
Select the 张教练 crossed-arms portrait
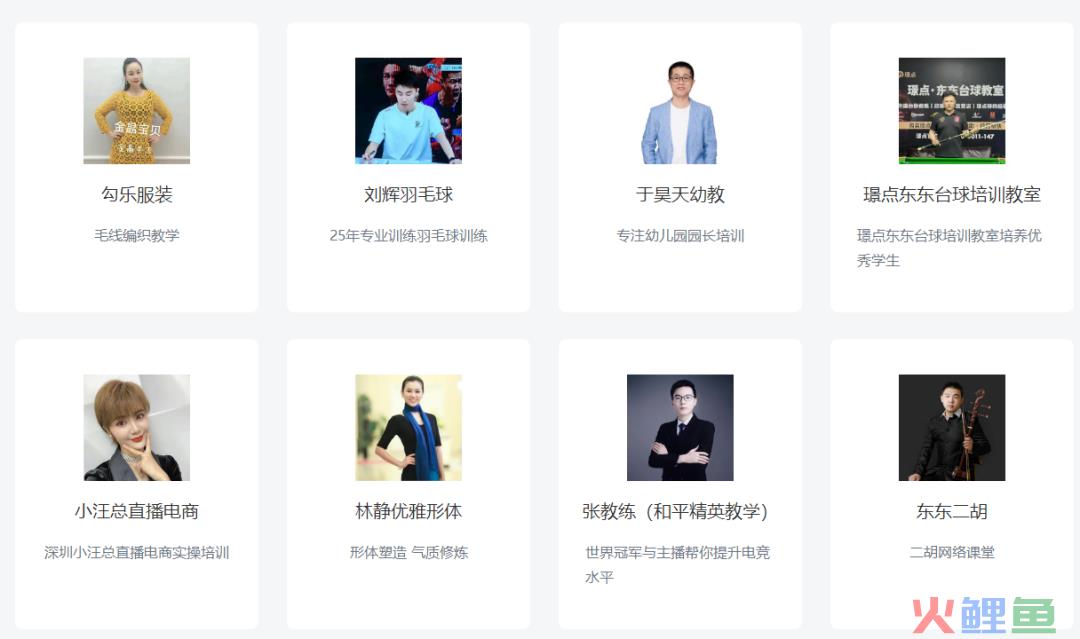point(680,428)
